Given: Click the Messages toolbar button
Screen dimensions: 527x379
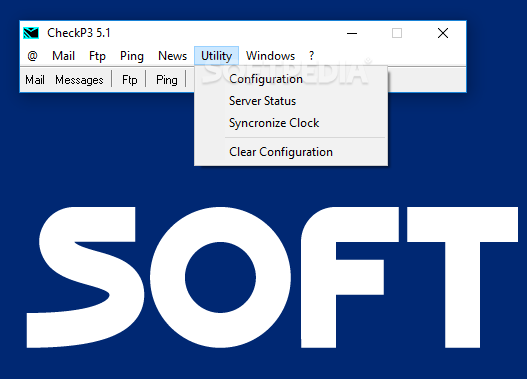Looking at the screenshot, I should click(x=79, y=80).
